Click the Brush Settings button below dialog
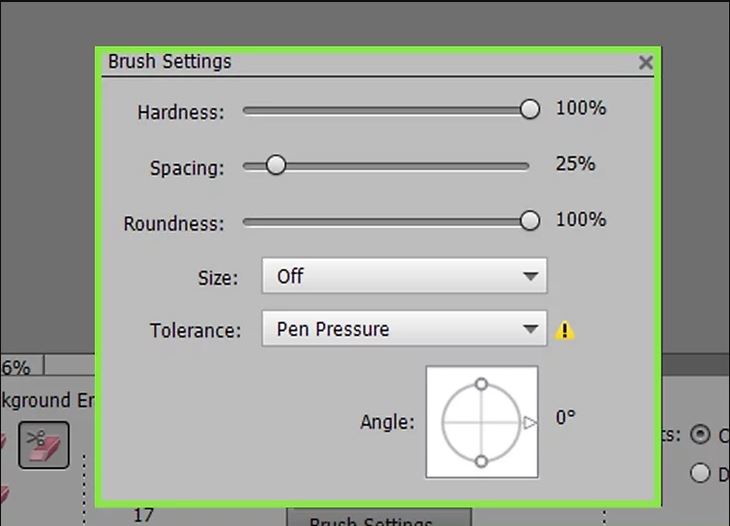Screen dimensions: 730x526 (x=379, y=518)
